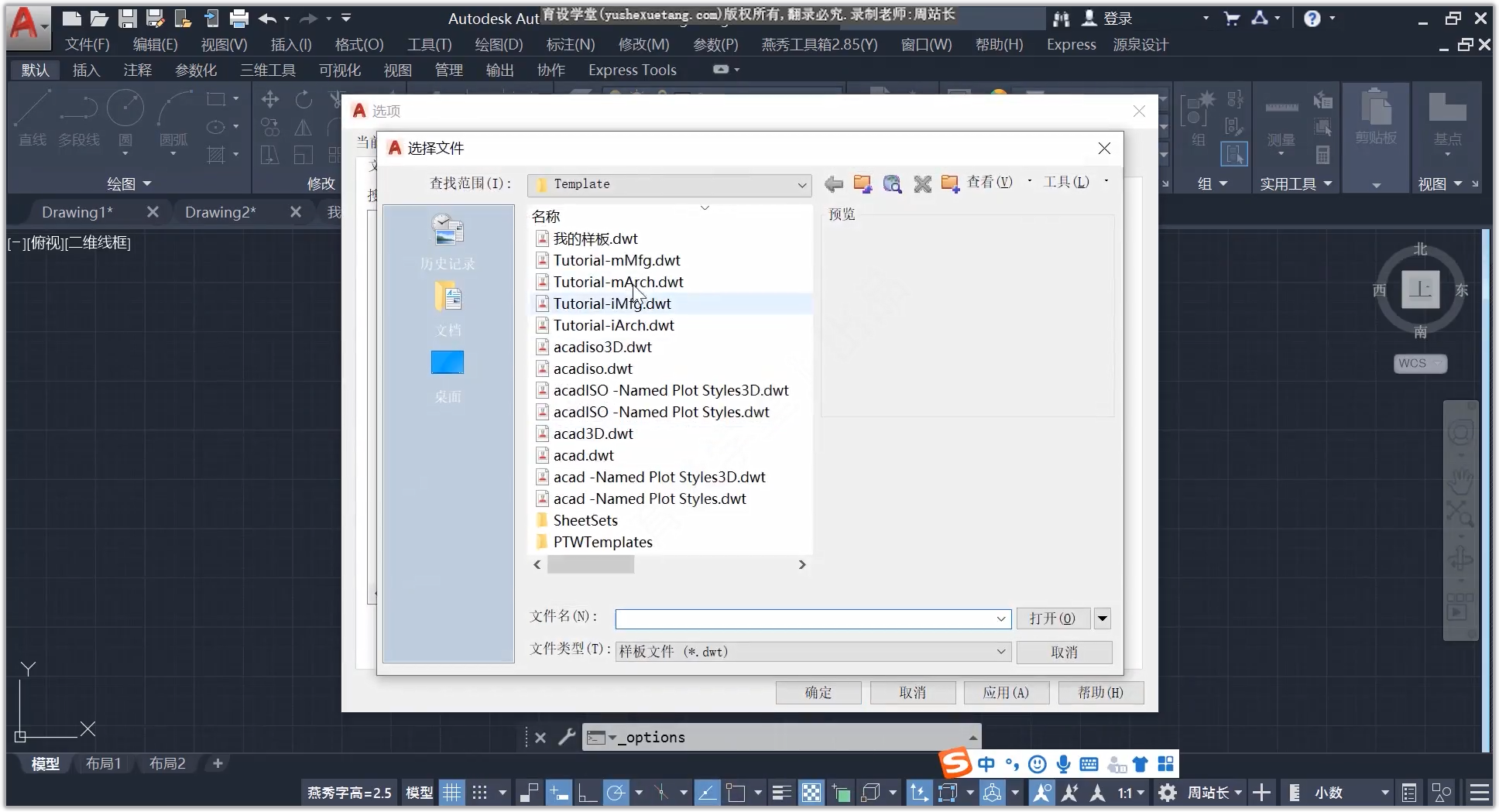This screenshot has height=812, width=1499.
Task: Select the Desktop (桌面) shortcut in places sidebar
Action: click(x=448, y=376)
